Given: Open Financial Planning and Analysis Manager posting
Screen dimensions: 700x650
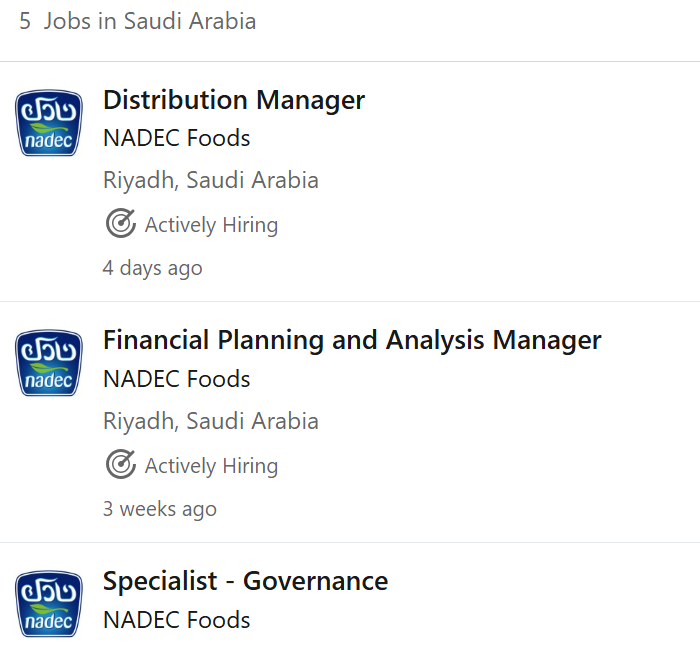Looking at the screenshot, I should 352,340.
